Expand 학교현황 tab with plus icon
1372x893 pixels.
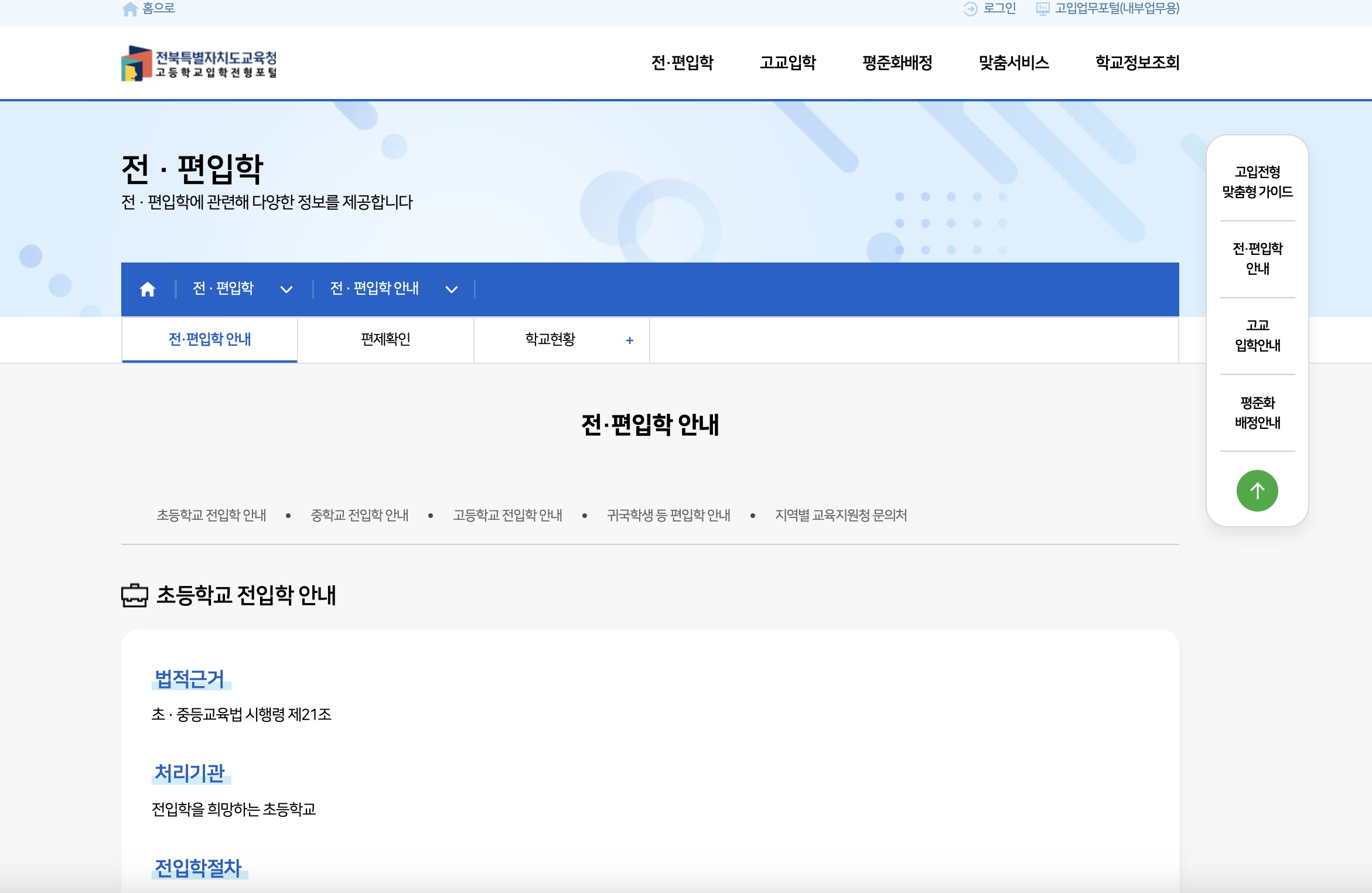629,340
